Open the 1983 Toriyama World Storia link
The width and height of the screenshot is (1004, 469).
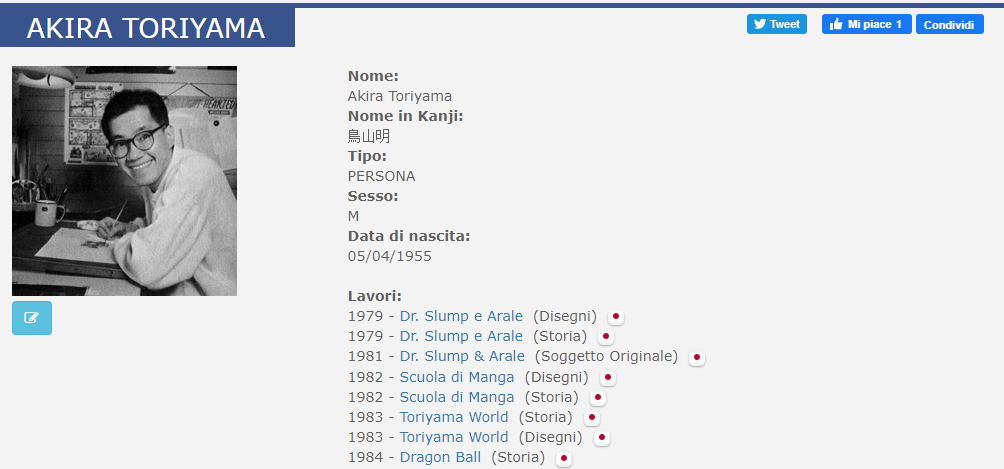coord(454,417)
